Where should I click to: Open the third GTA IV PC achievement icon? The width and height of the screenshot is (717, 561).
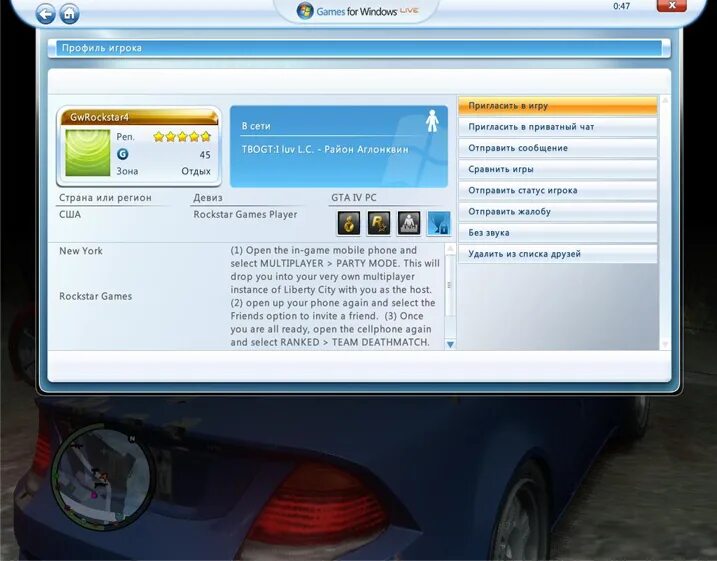coord(409,223)
